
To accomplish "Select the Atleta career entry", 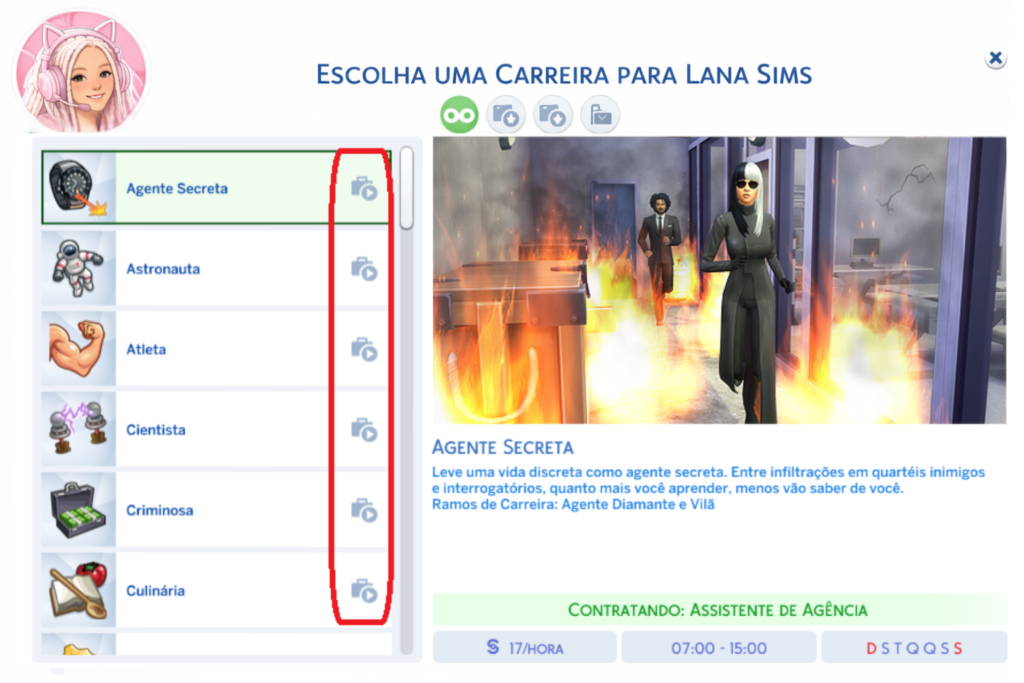I will point(216,349).
